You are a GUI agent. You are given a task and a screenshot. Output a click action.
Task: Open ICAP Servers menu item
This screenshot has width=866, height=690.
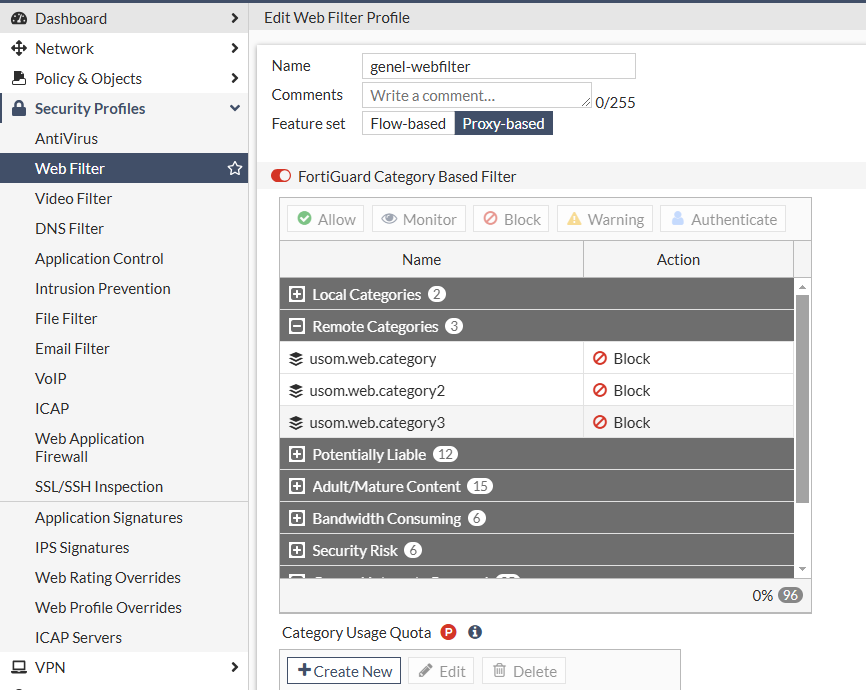point(78,638)
